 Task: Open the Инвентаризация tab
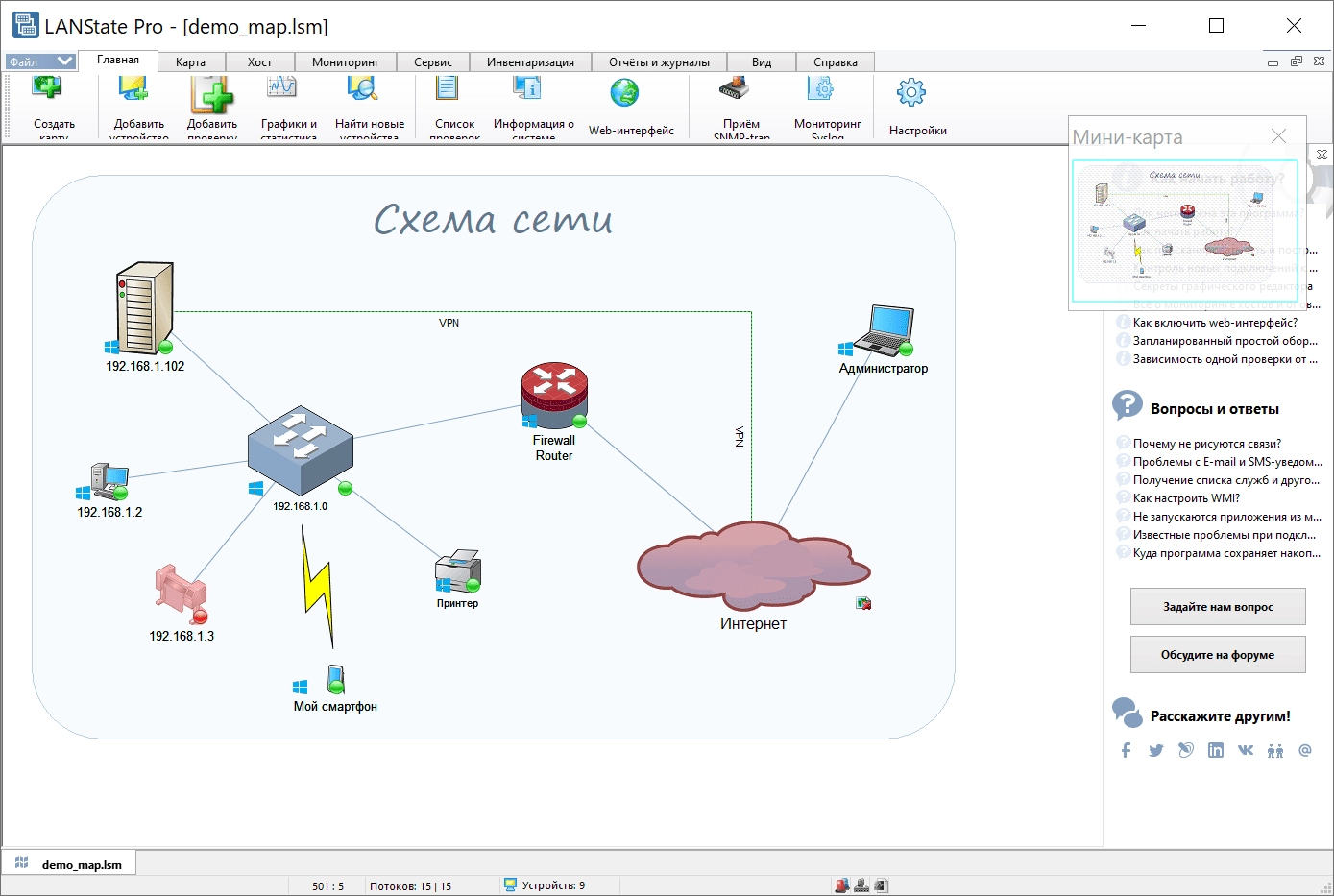pos(530,62)
